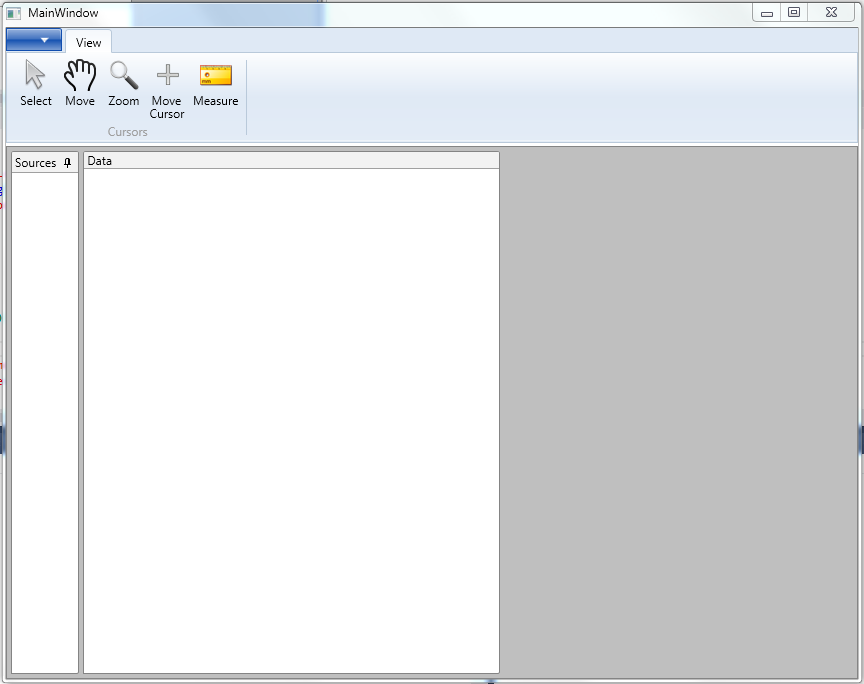Click inside the Data content area
Screen dimensions: 864x684
pos(291,421)
